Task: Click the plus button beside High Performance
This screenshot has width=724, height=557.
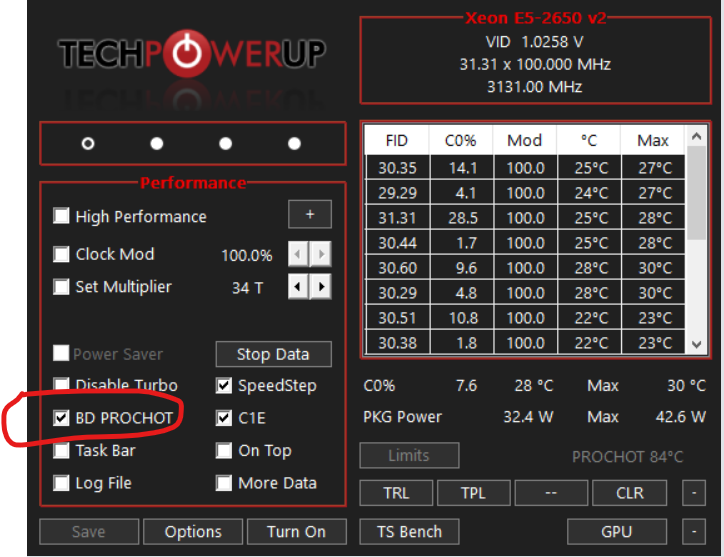Action: click(310, 214)
